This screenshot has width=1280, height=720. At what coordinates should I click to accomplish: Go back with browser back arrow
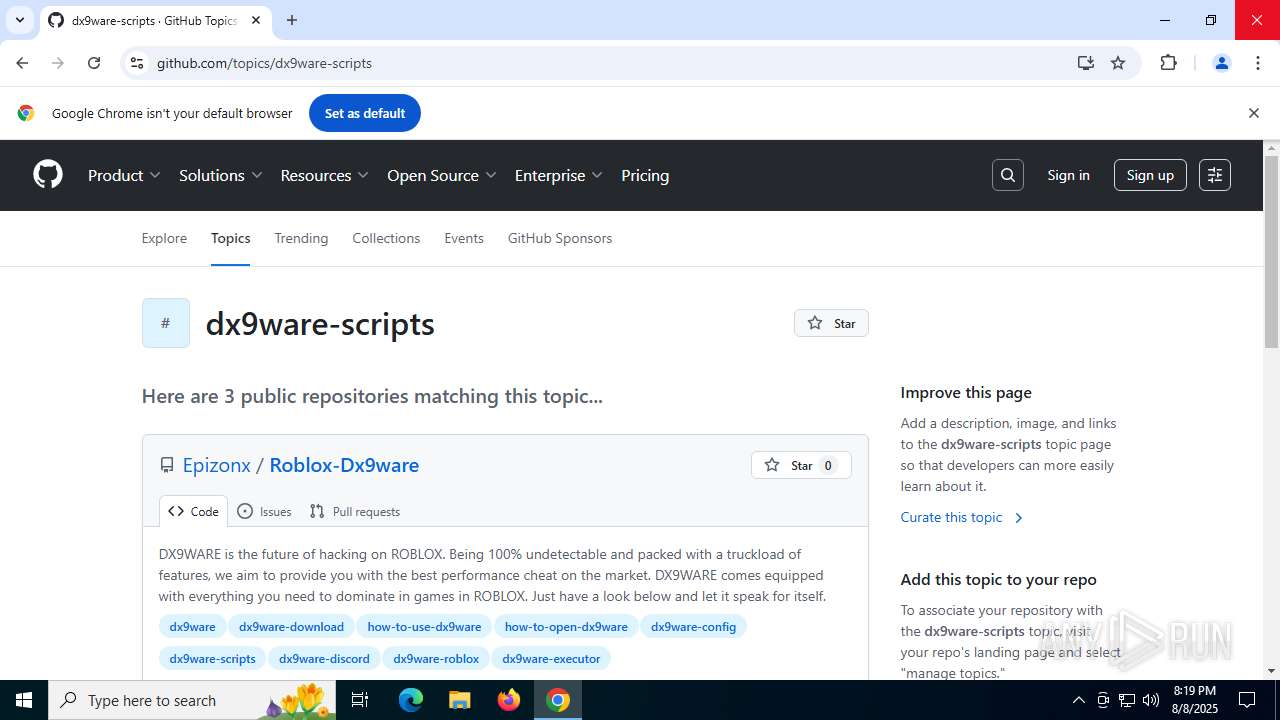pos(22,63)
